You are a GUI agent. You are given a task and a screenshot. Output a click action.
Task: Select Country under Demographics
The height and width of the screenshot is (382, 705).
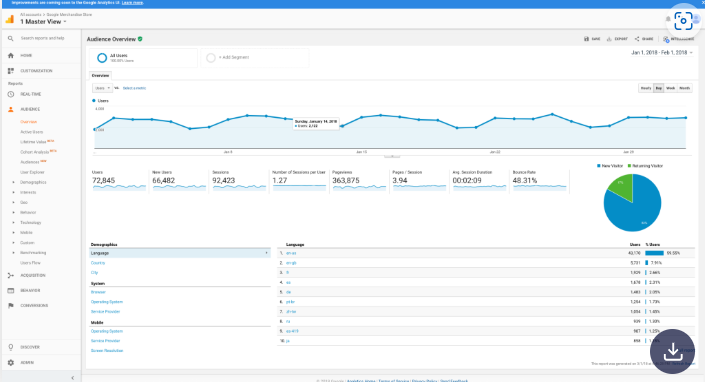(98, 263)
